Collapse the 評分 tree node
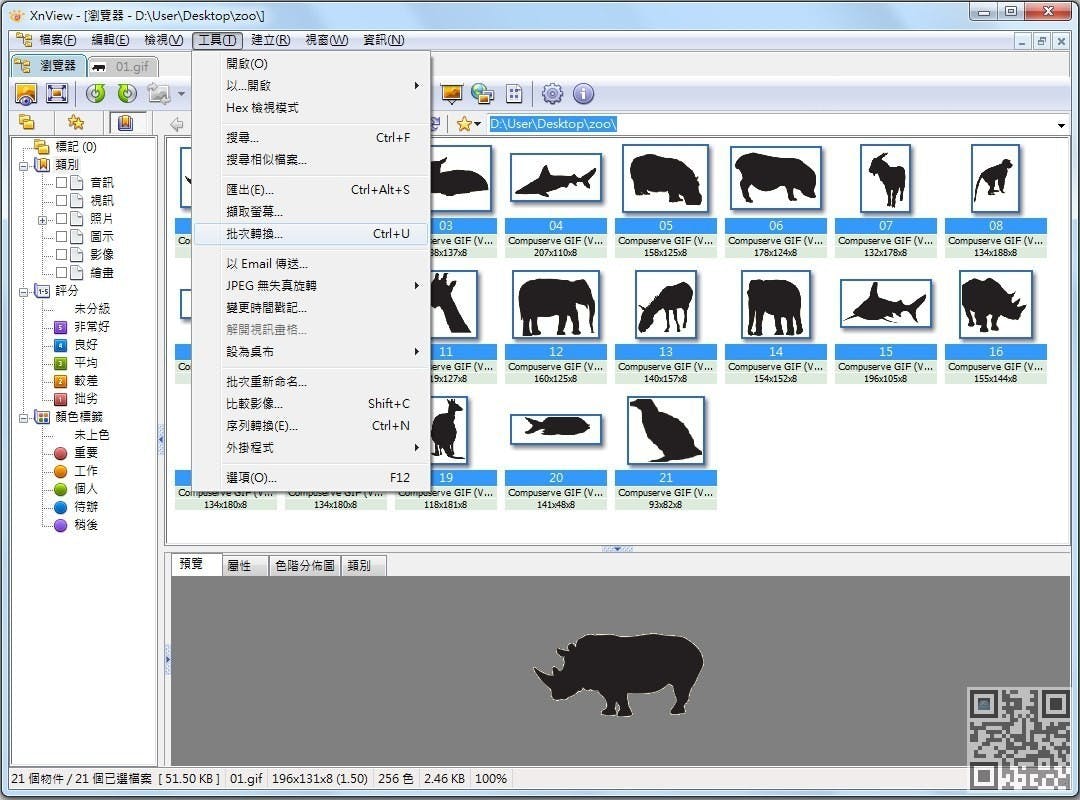Image resolution: width=1080 pixels, height=800 pixels. (24, 291)
